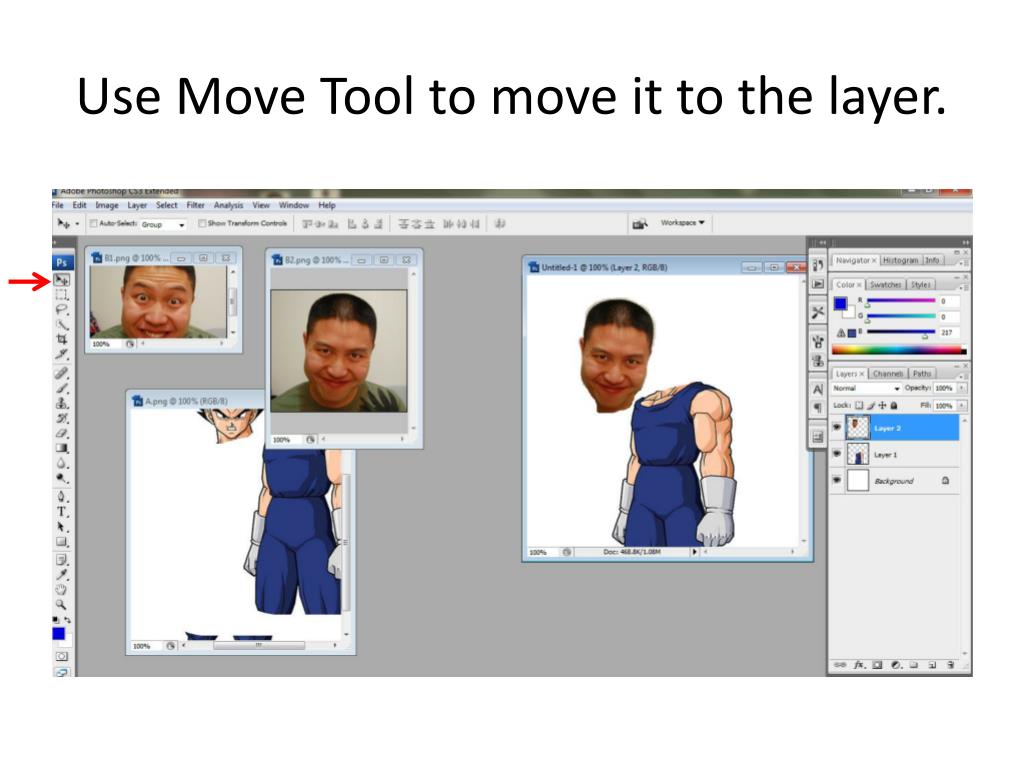
Task: Create a new layer group
Action: [914, 665]
